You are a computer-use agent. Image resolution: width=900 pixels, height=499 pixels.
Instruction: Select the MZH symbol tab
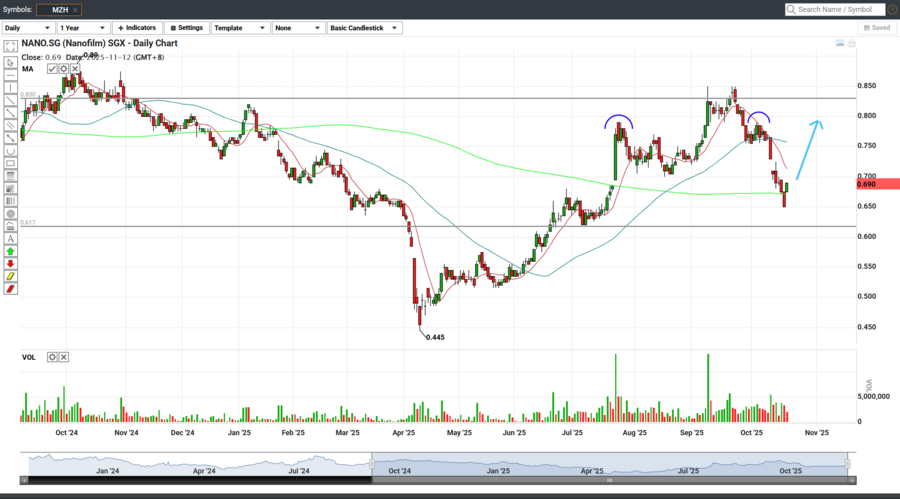click(60, 9)
